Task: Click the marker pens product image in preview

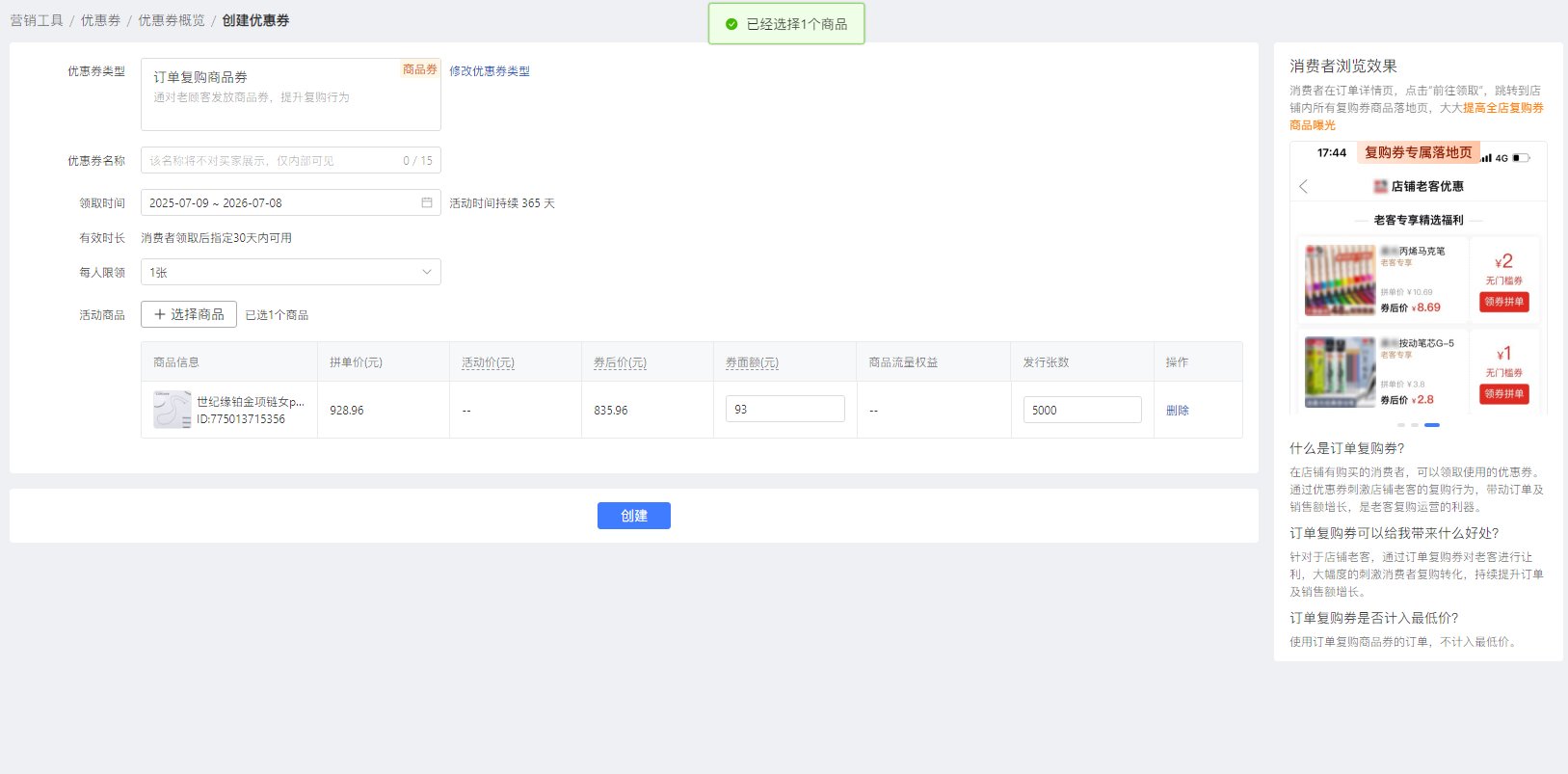Action: pyautogui.click(x=1340, y=280)
